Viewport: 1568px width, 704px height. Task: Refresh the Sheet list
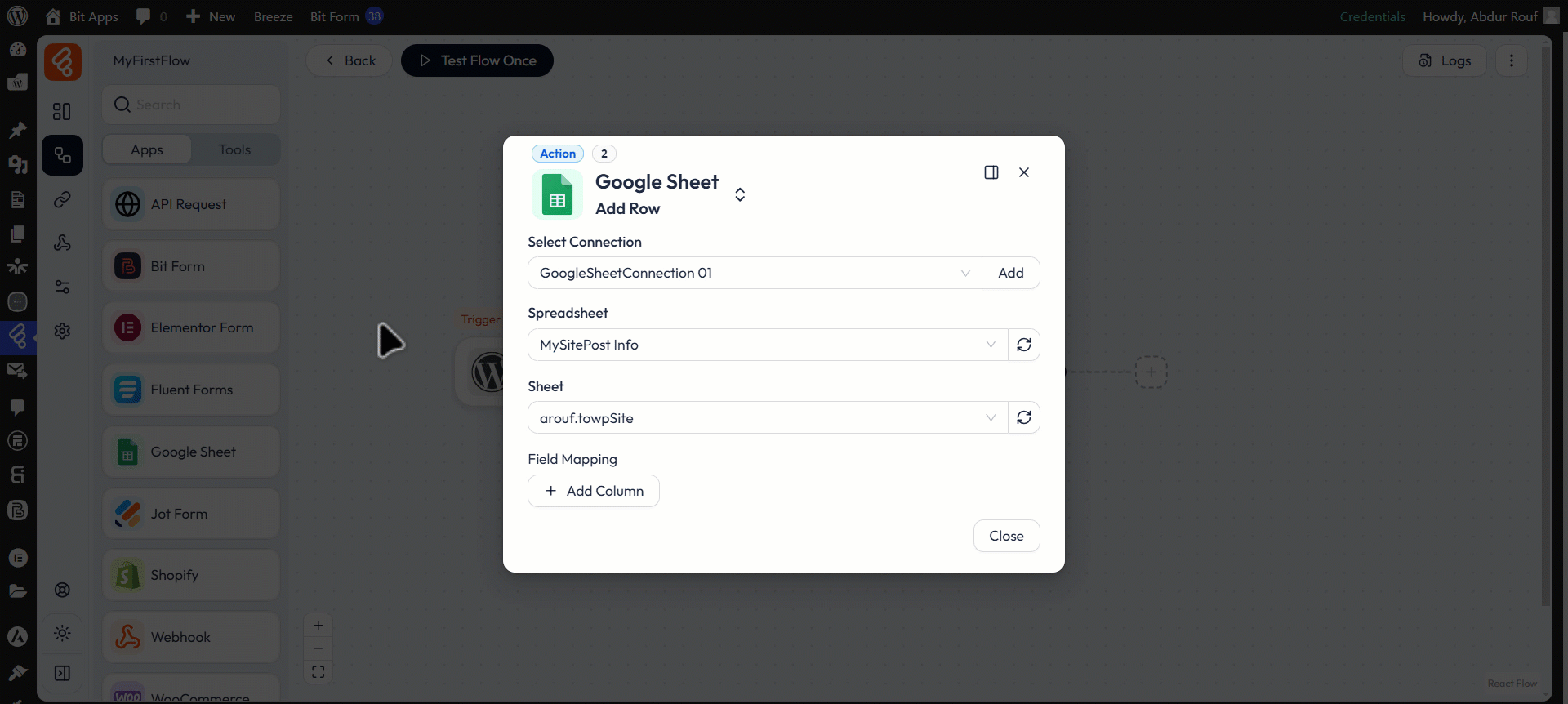tap(1024, 417)
